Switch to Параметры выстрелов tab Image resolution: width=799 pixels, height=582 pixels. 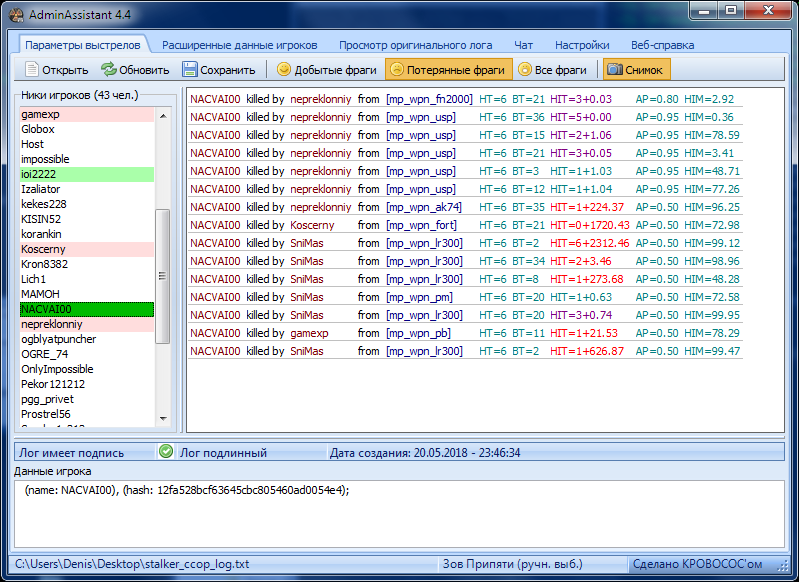click(x=83, y=45)
